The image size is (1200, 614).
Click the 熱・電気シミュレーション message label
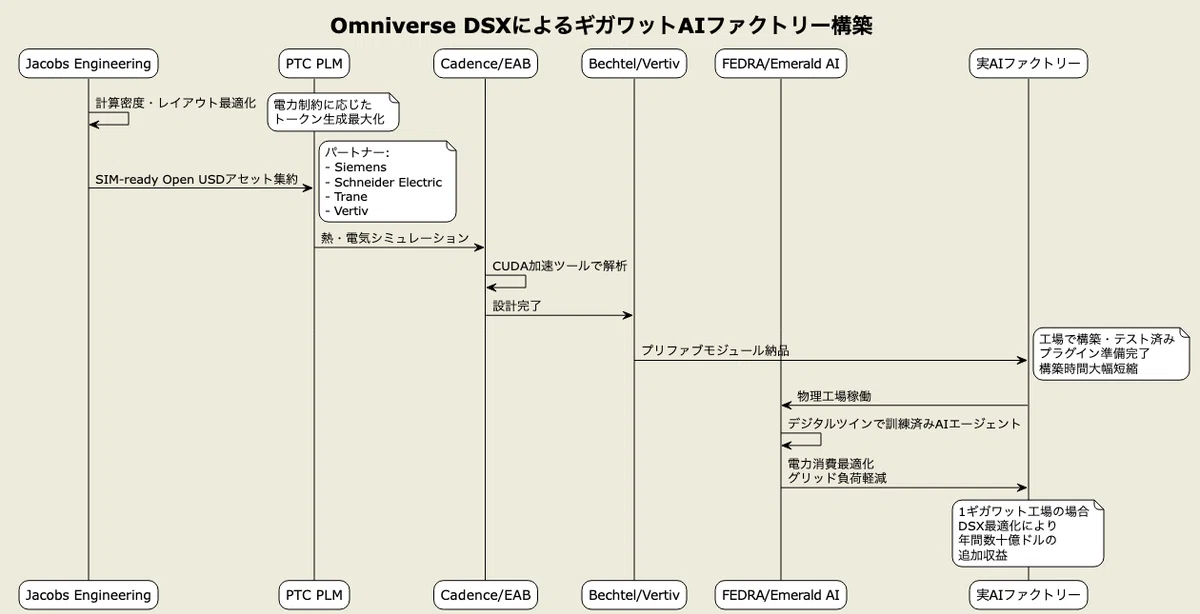395,238
